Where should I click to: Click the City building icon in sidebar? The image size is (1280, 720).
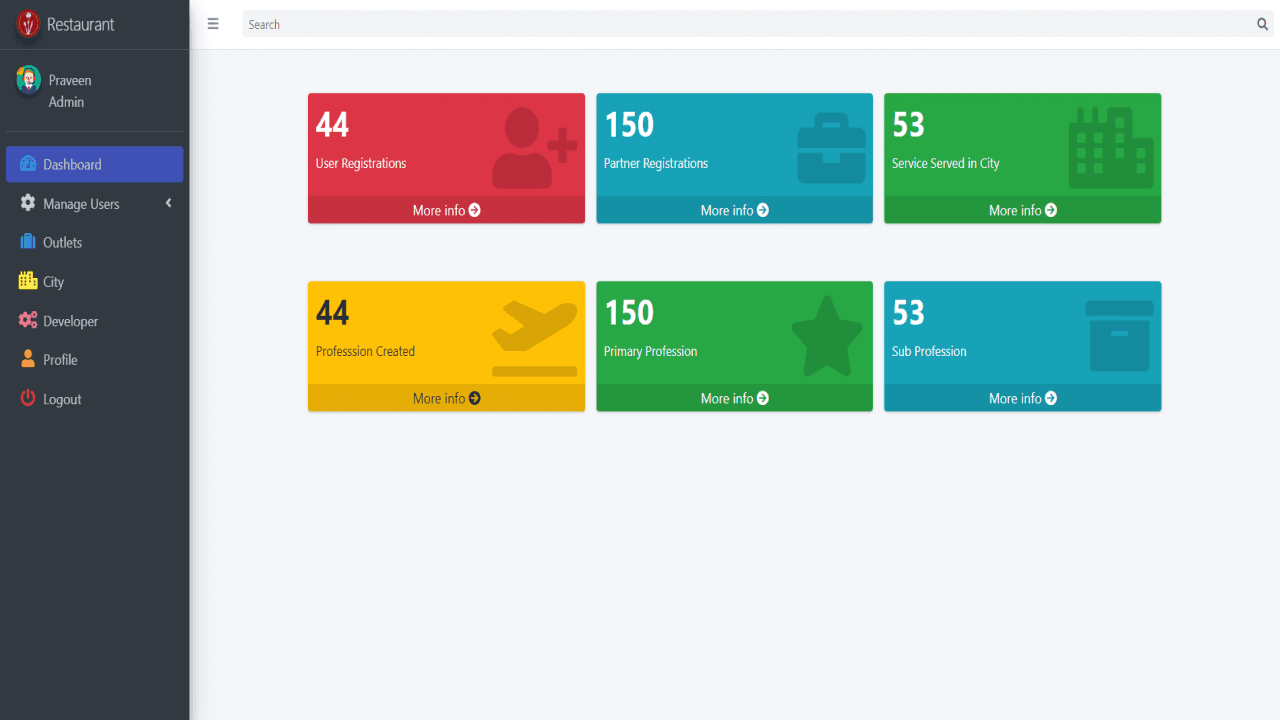point(28,281)
